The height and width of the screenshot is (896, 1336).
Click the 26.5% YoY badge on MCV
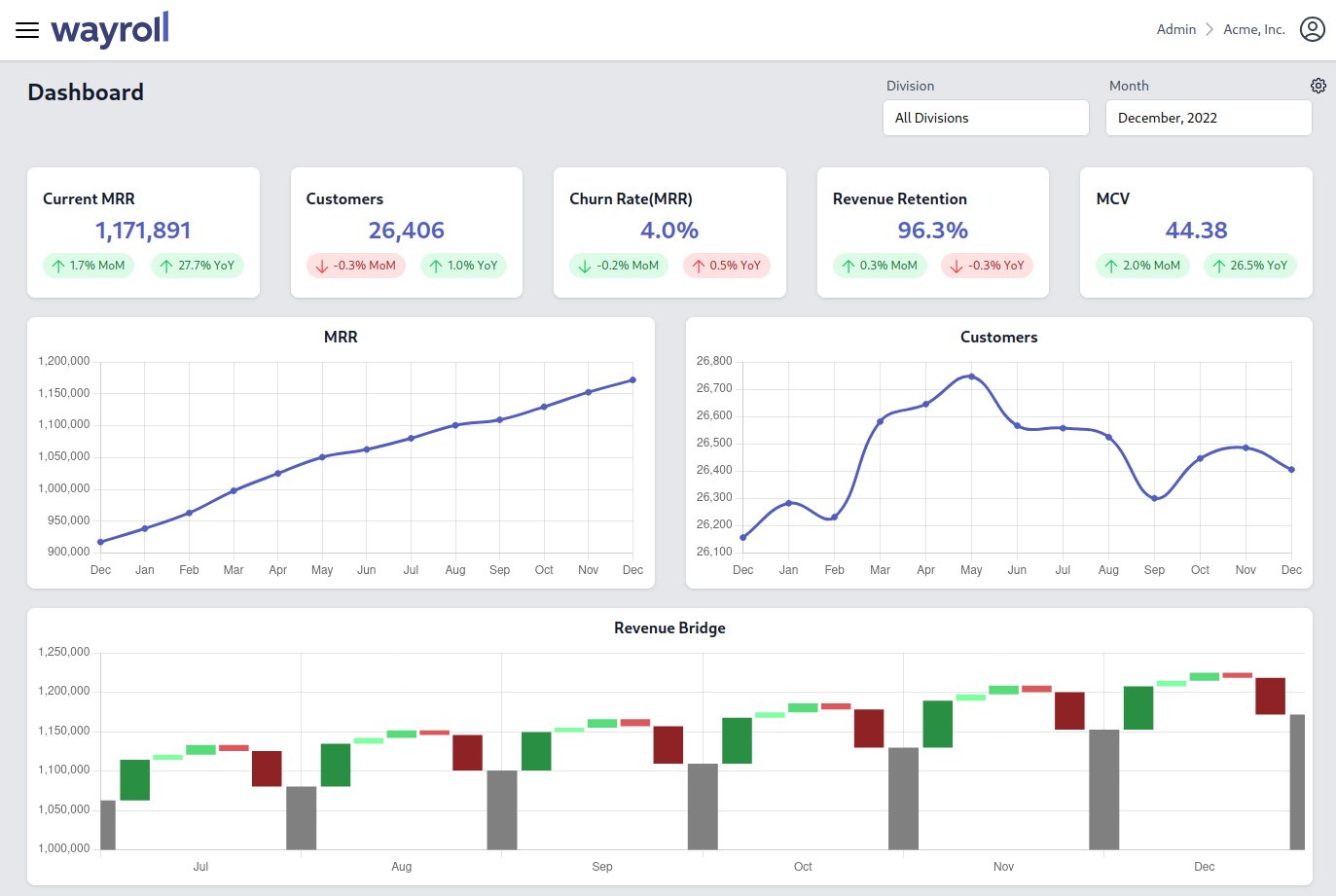pos(1250,265)
